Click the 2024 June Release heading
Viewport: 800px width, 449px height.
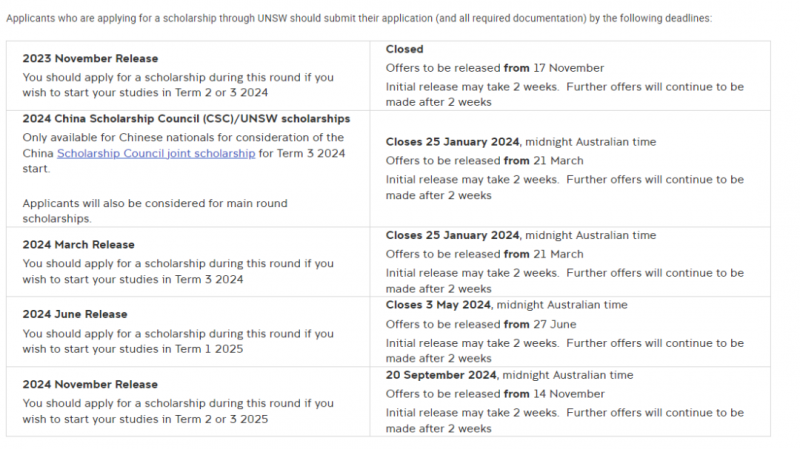(x=75, y=314)
